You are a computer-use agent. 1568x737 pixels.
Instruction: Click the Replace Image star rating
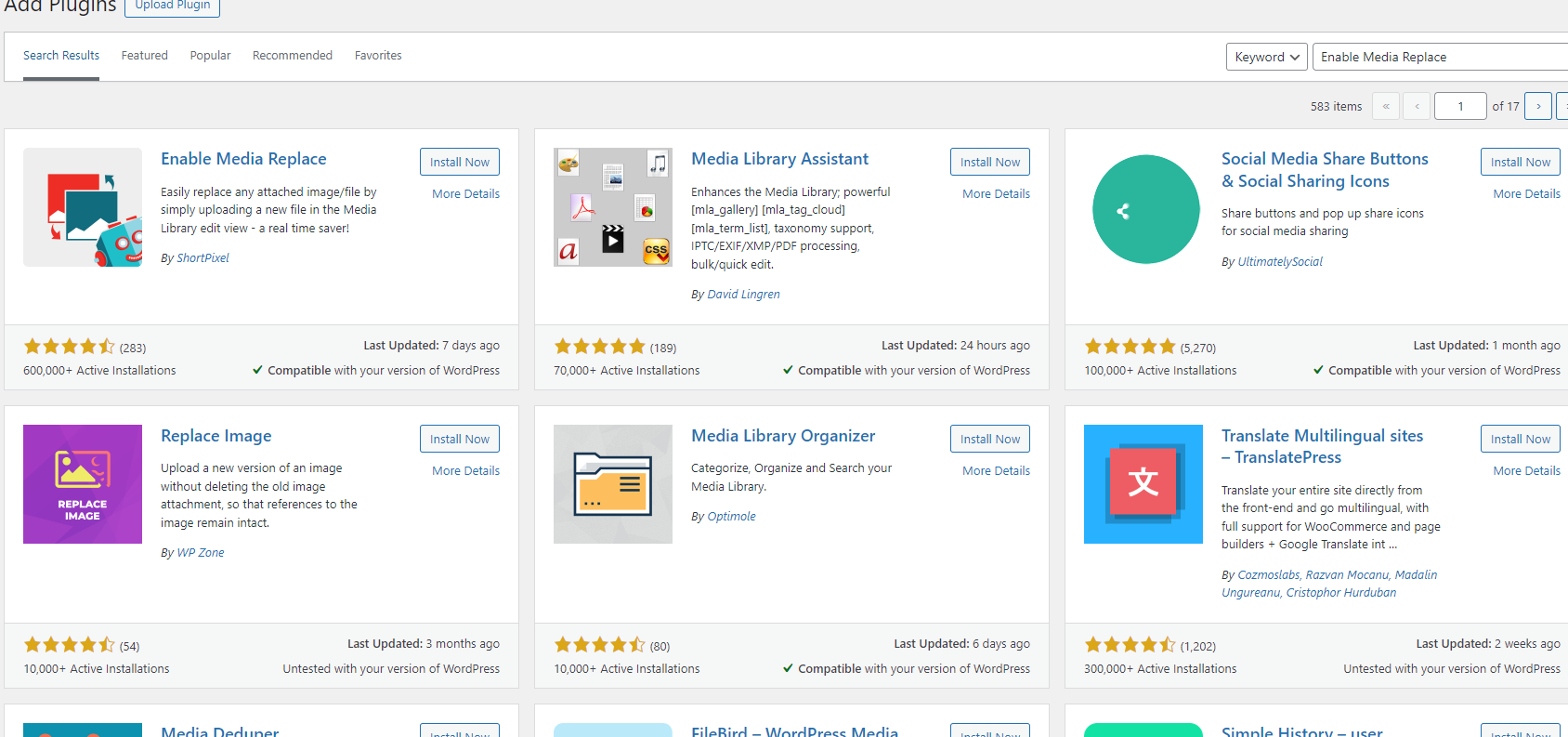pyautogui.click(x=70, y=645)
